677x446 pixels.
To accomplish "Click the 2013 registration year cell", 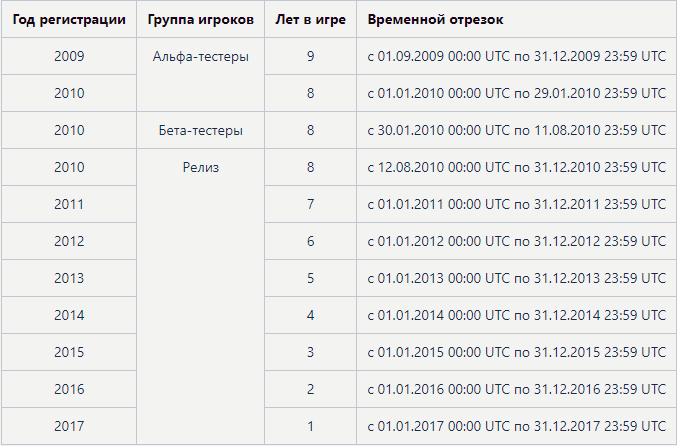I will [x=69, y=278].
